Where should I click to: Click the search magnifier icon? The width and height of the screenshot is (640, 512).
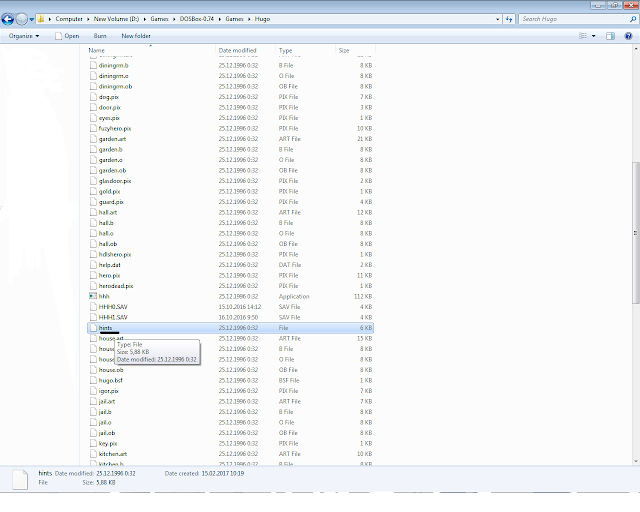[x=633, y=19]
